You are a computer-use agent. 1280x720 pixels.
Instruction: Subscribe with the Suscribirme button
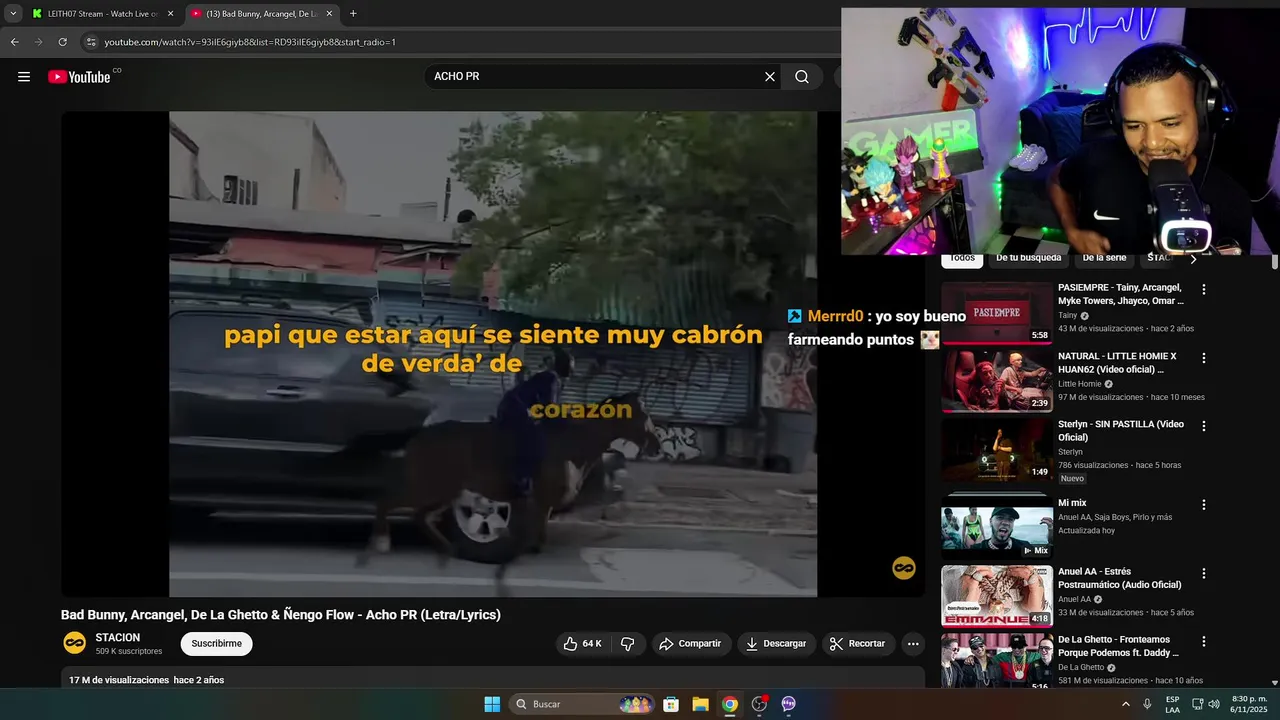(x=217, y=644)
